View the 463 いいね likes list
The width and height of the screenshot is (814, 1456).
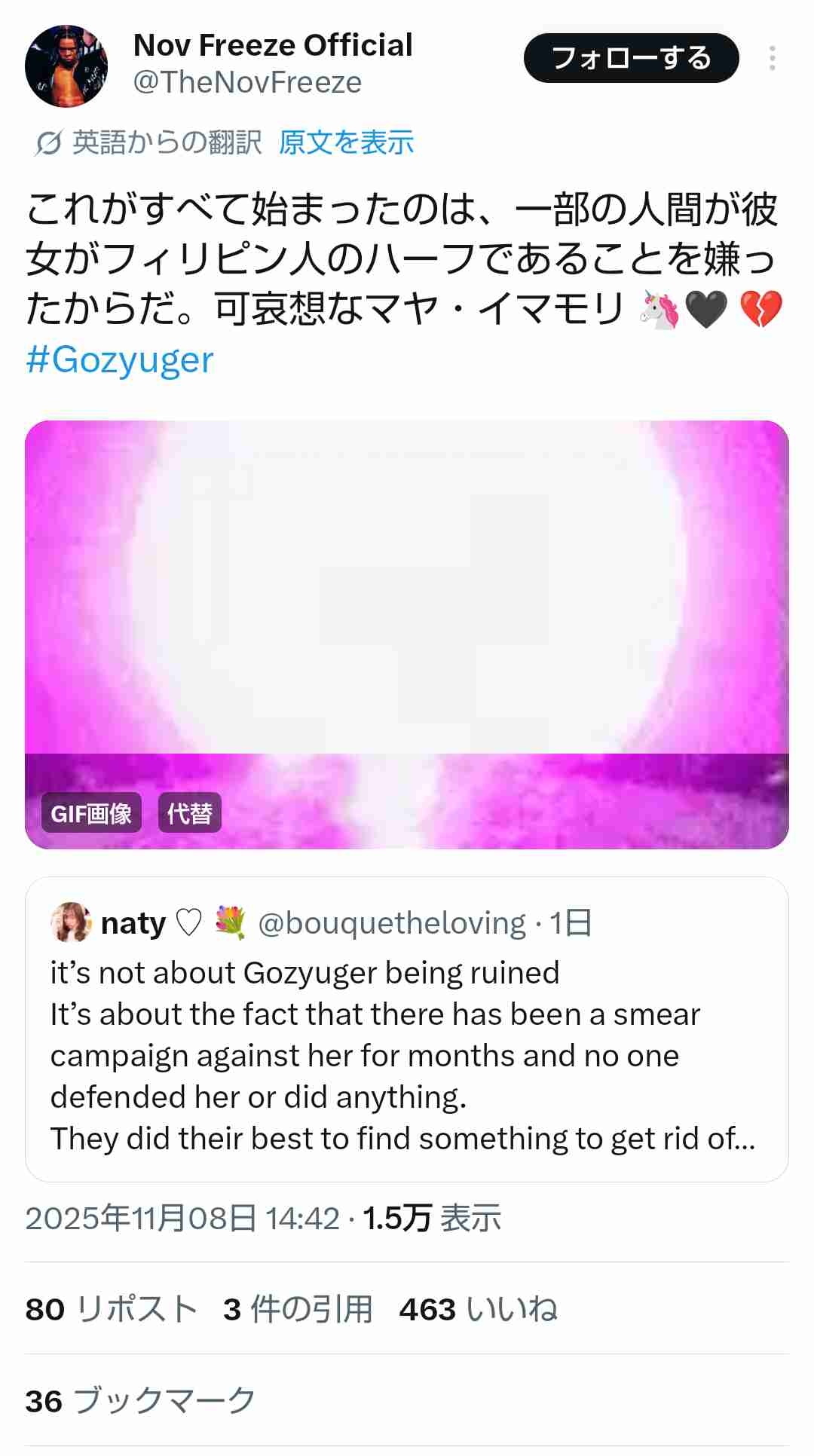tap(479, 1309)
